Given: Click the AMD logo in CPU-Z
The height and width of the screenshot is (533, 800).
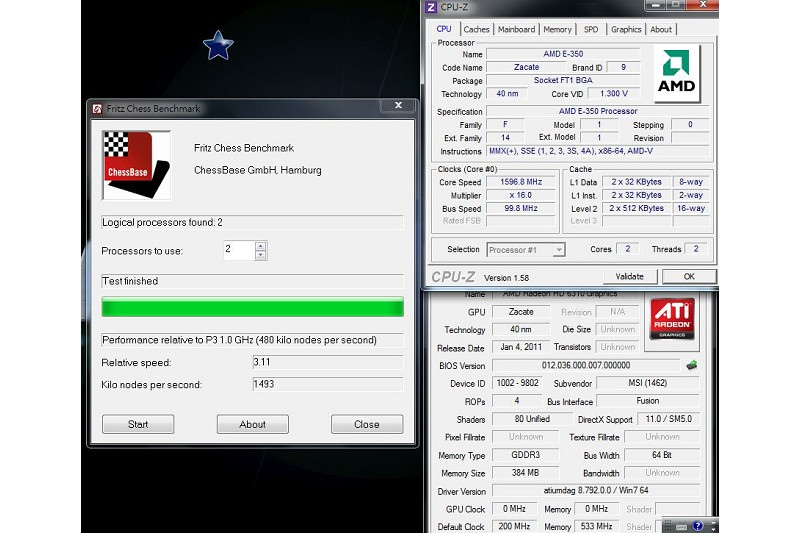Looking at the screenshot, I should coord(677,73).
